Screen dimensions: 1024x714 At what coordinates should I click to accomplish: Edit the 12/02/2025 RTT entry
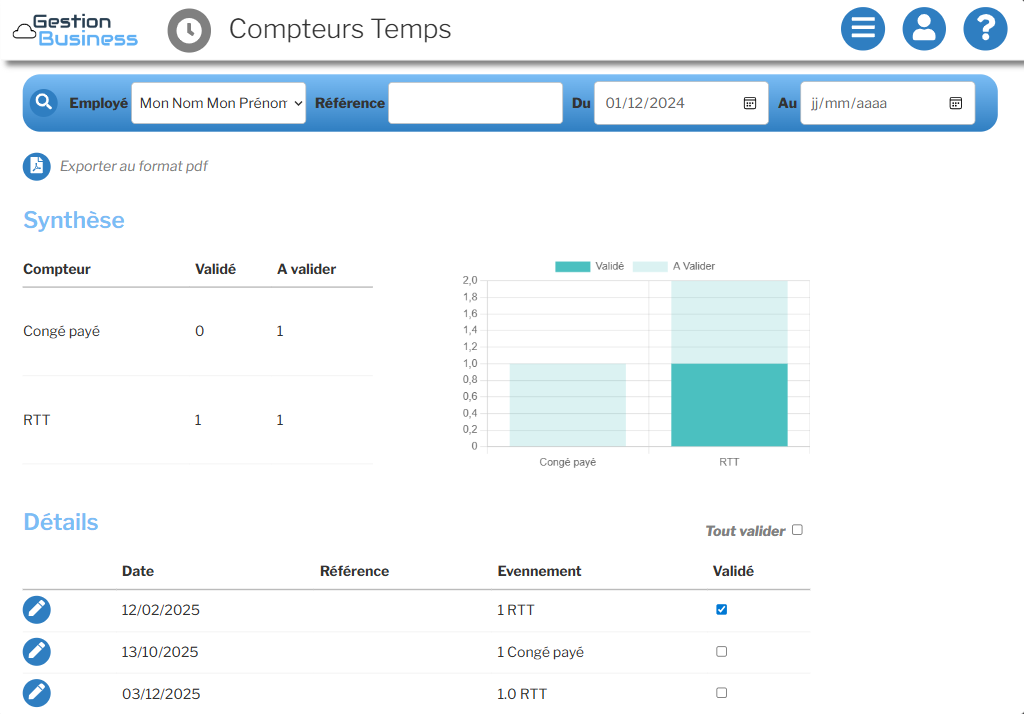point(37,610)
